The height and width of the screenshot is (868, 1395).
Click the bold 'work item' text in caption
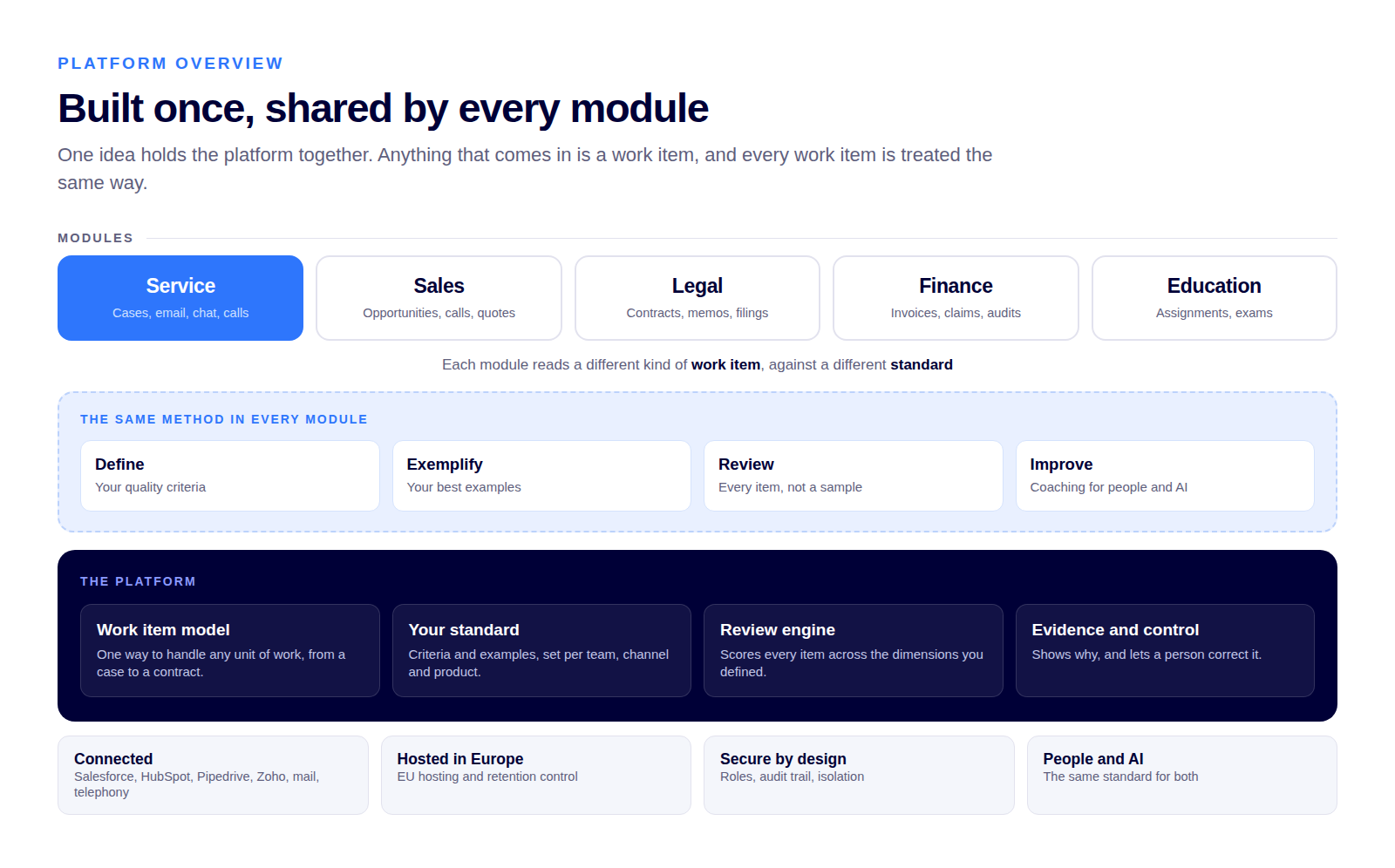pyautogui.click(x=725, y=364)
